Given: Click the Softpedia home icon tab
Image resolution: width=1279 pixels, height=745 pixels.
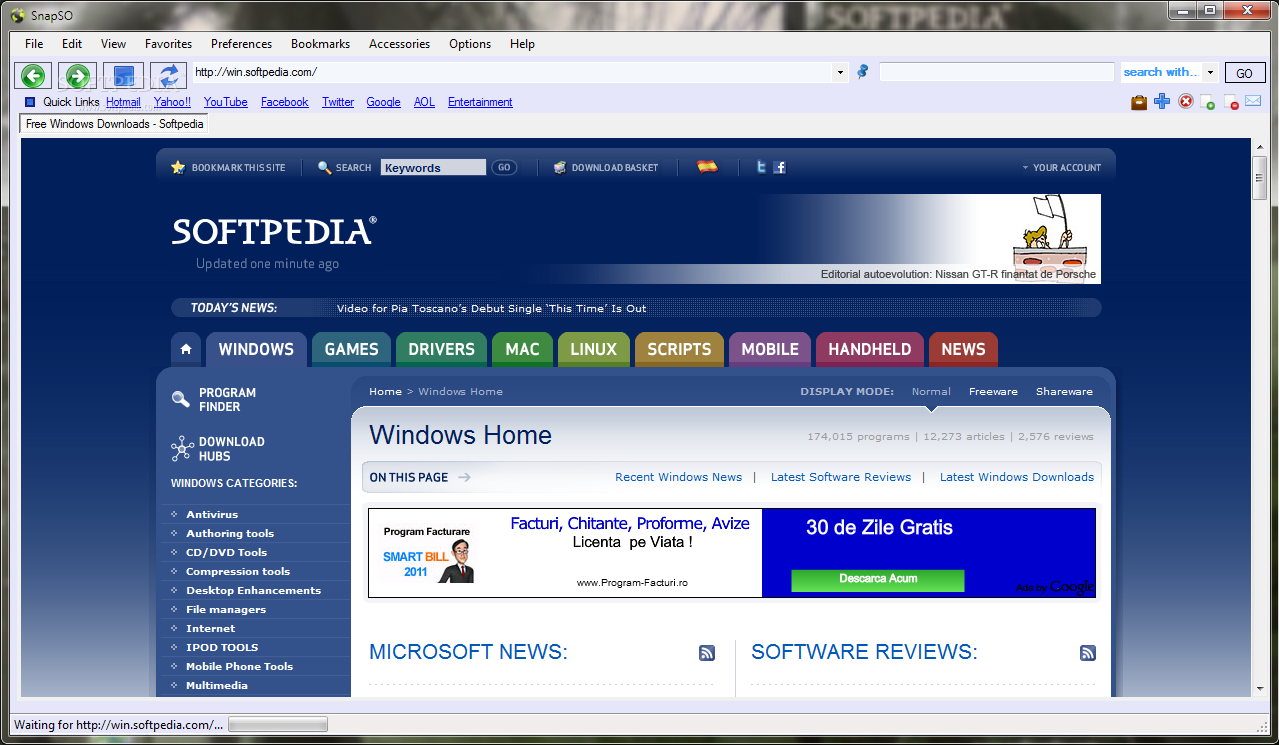Looking at the screenshot, I should (x=185, y=349).
